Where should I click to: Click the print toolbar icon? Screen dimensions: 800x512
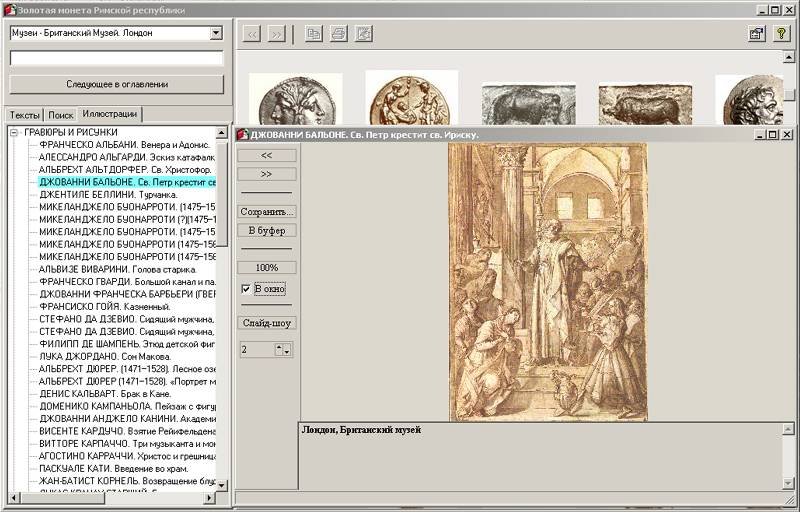tap(339, 34)
